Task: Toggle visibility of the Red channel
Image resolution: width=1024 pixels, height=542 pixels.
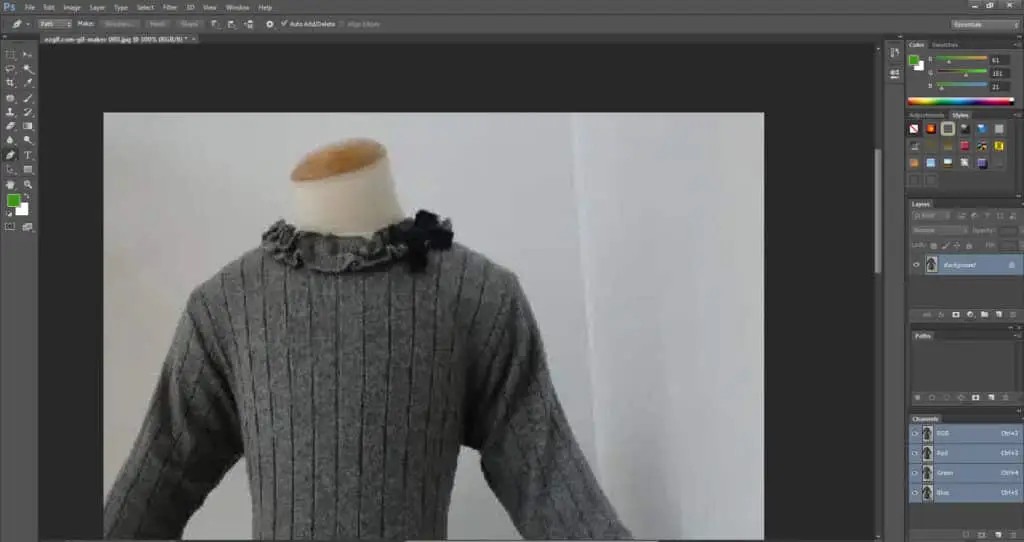Action: pos(915,453)
